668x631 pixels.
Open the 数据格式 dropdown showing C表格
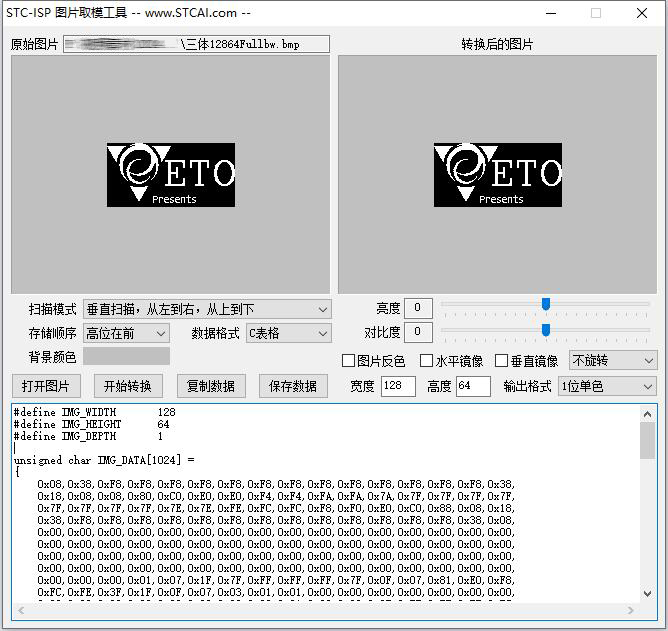tap(289, 333)
